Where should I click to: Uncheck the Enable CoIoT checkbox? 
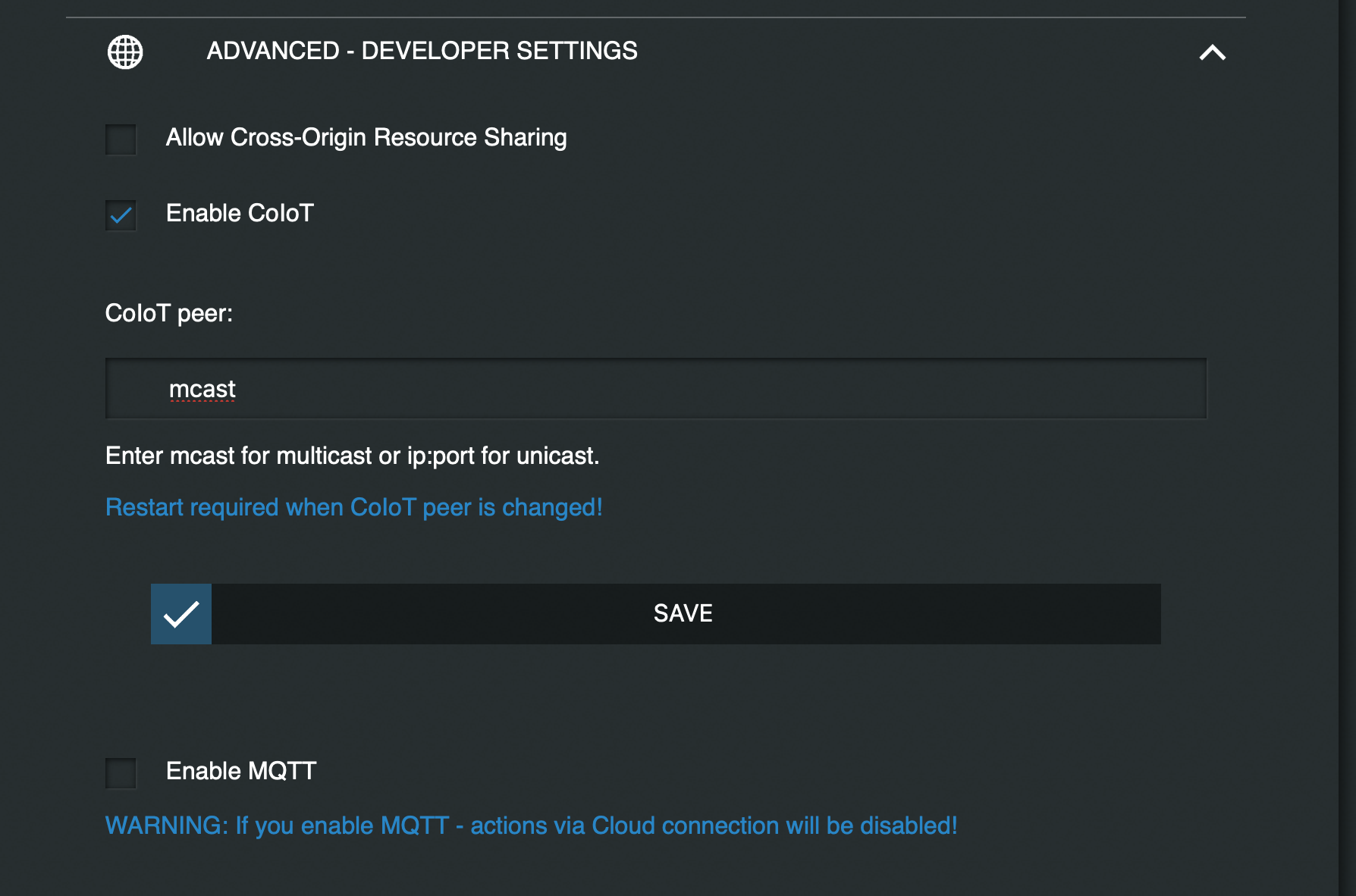(121, 215)
